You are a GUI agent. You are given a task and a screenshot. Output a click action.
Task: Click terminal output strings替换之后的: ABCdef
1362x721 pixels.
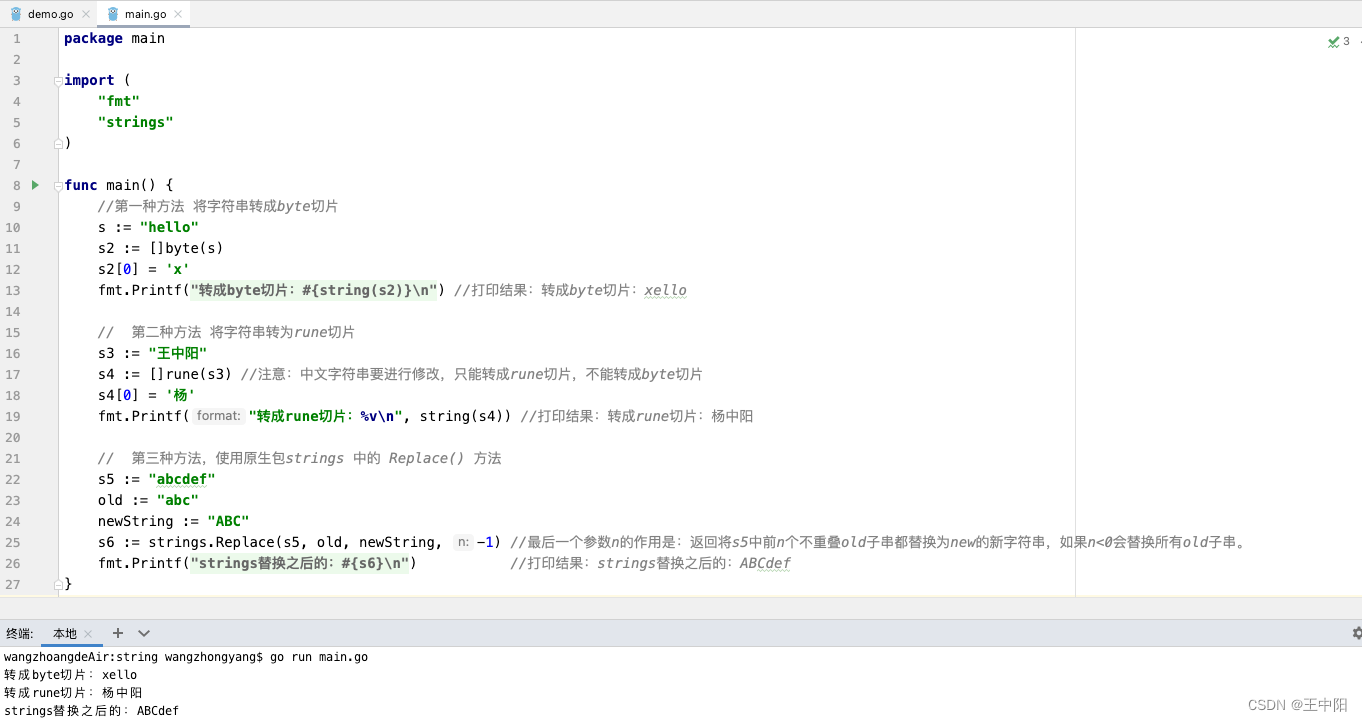pos(91,711)
